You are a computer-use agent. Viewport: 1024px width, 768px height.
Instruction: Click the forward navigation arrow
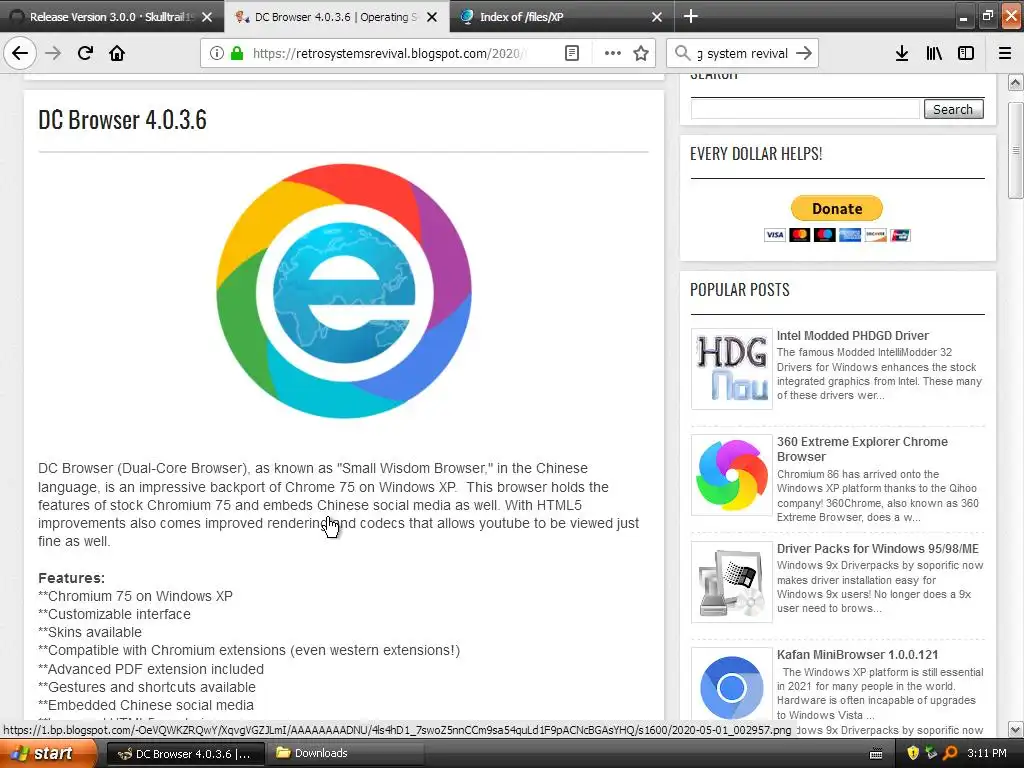(53, 53)
